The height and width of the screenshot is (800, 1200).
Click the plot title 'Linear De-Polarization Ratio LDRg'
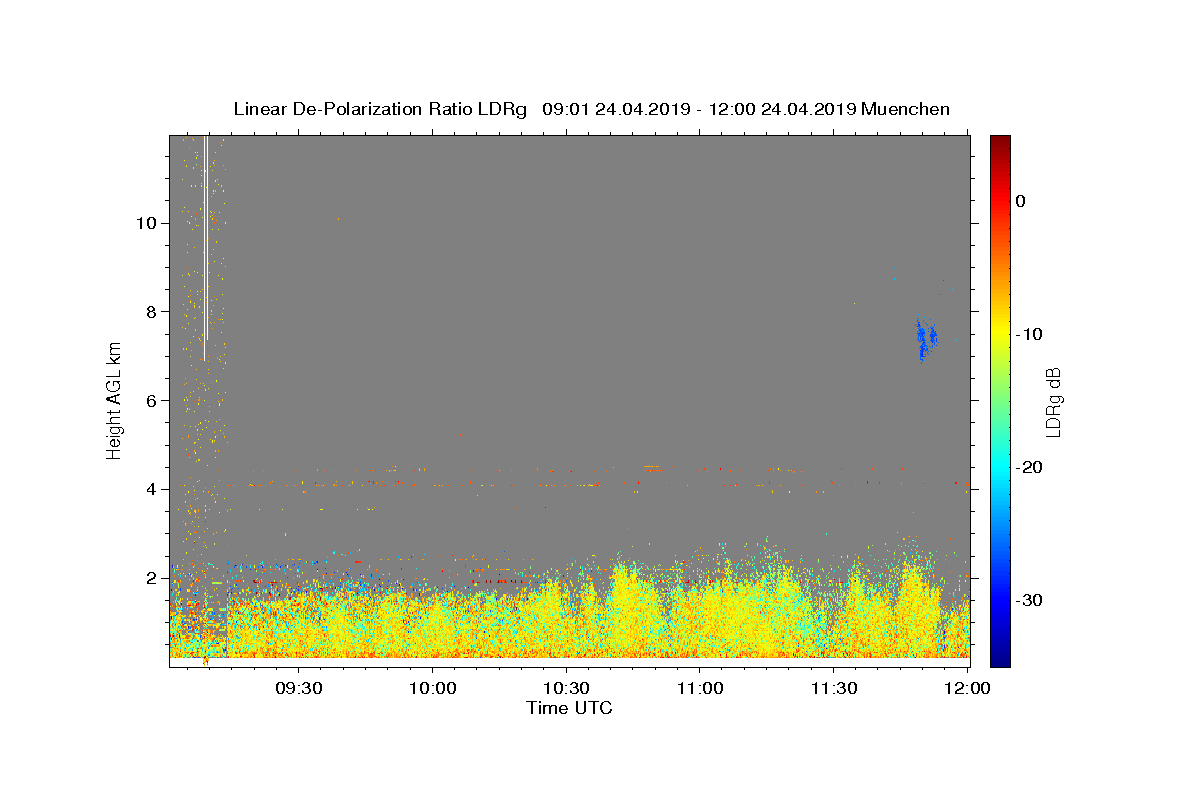click(380, 109)
